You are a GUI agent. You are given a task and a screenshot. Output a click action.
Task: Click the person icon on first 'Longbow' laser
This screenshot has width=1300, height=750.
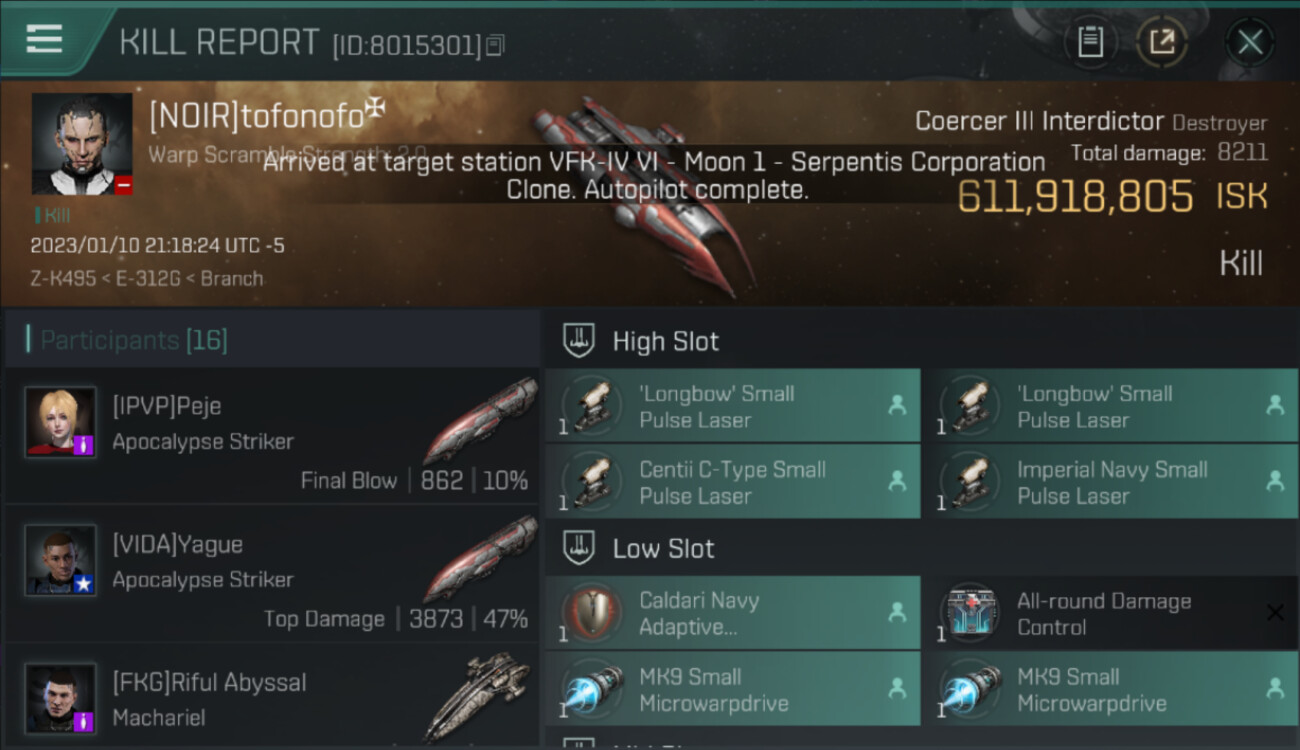[x=897, y=405]
